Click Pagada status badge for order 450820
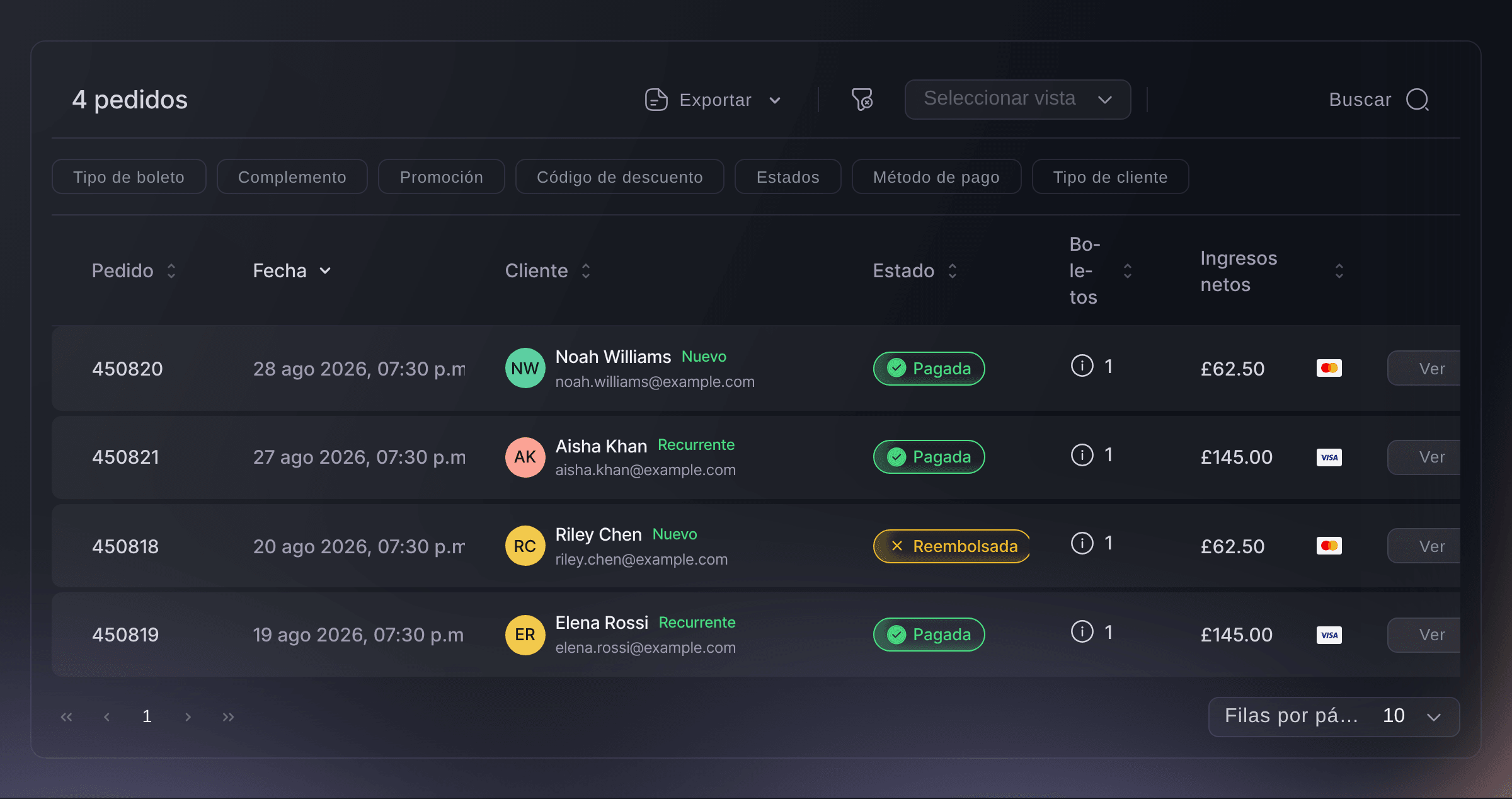This screenshot has width=1512, height=799. pos(929,369)
